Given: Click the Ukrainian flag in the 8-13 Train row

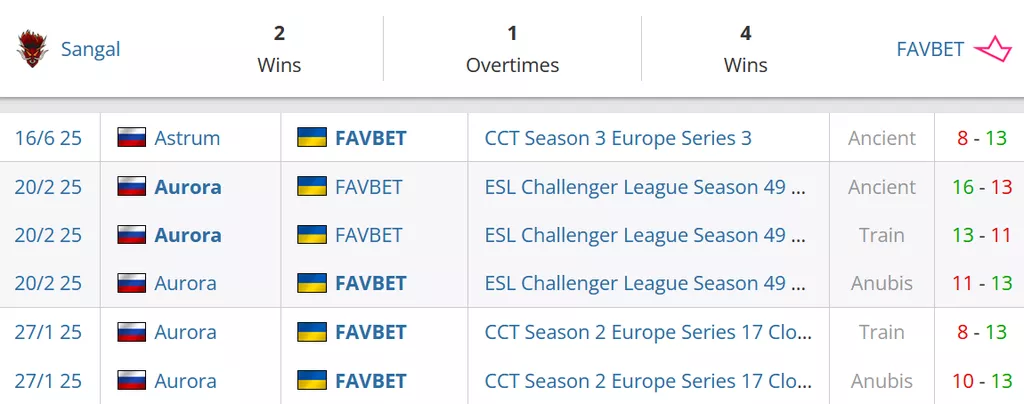Looking at the screenshot, I should point(312,332).
